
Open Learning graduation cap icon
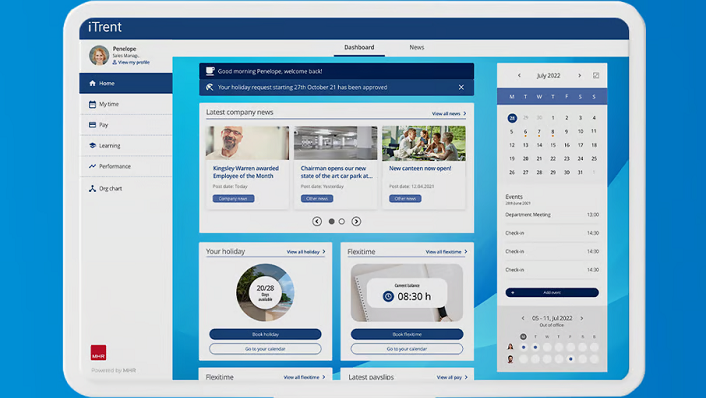tap(92, 145)
